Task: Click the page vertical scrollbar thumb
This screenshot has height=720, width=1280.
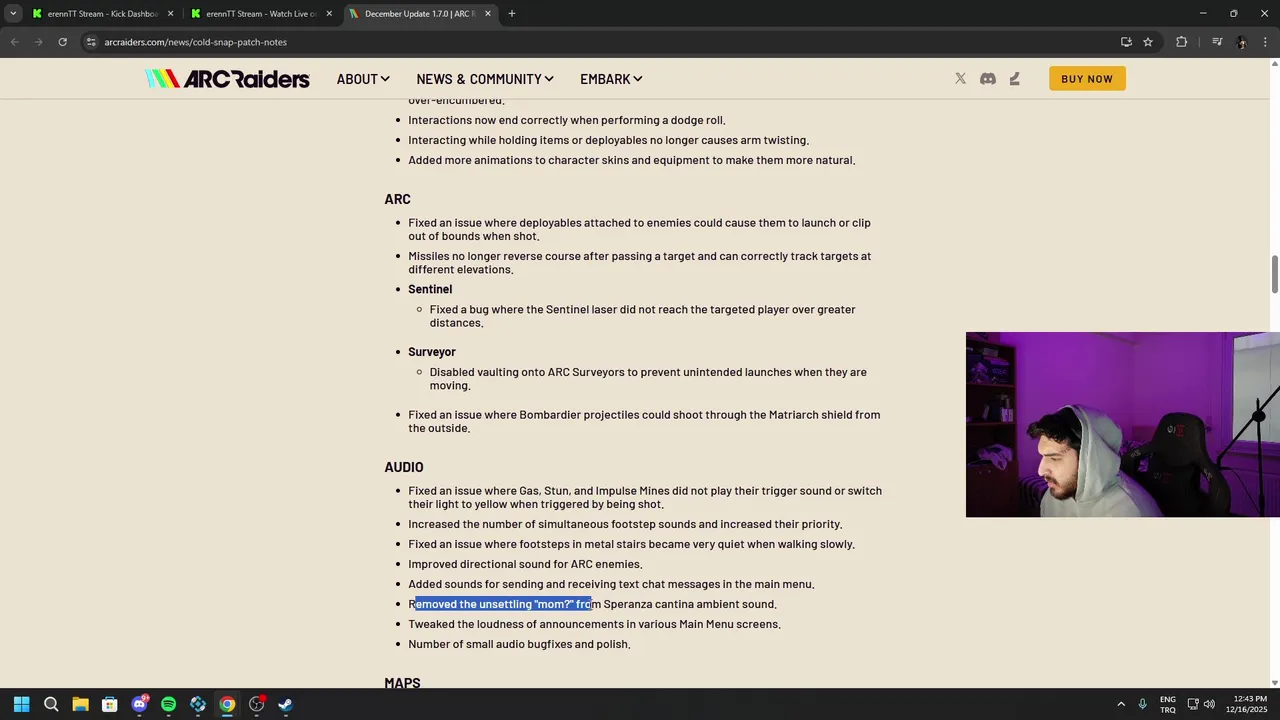Action: click(x=1274, y=275)
